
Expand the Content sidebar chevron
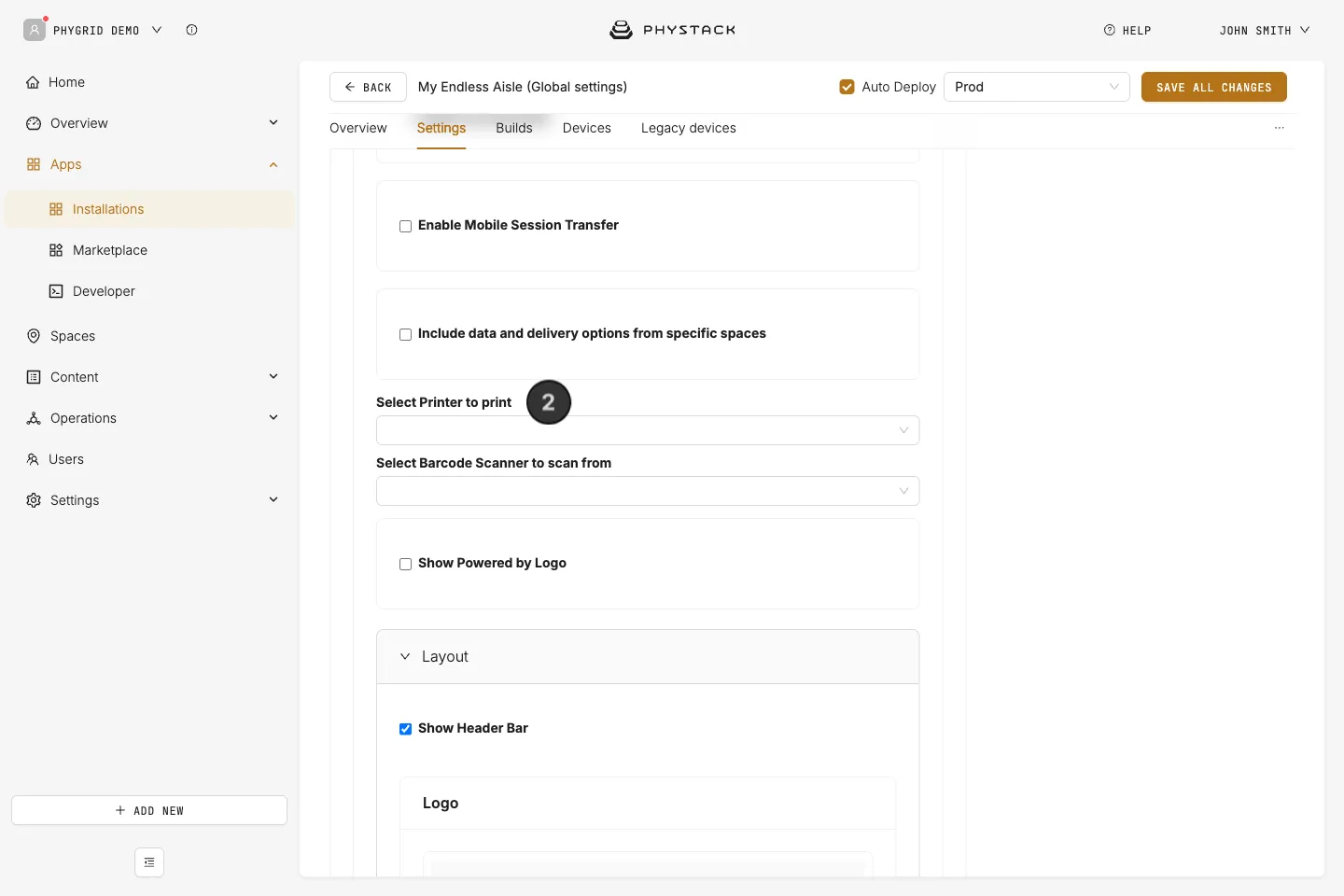click(273, 376)
